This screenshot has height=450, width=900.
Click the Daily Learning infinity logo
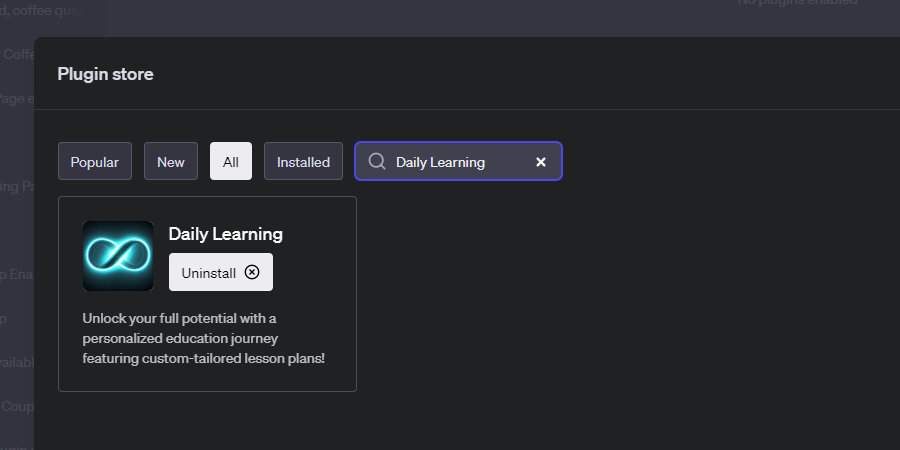(x=118, y=256)
